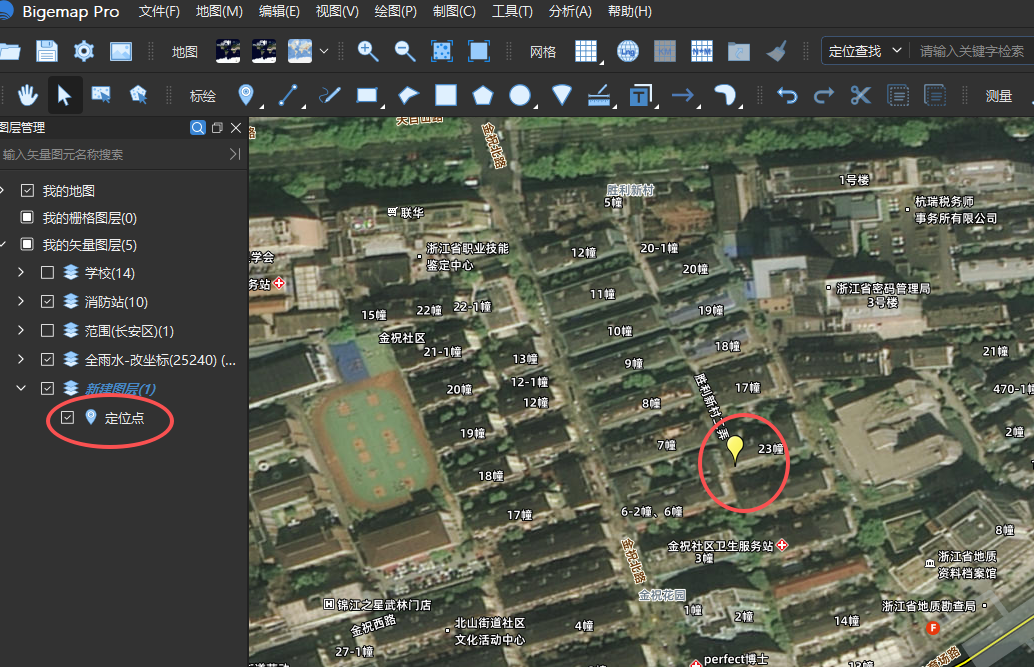The width and height of the screenshot is (1034, 667).
Task: Open 文件(F) menu
Action: click(x=159, y=12)
